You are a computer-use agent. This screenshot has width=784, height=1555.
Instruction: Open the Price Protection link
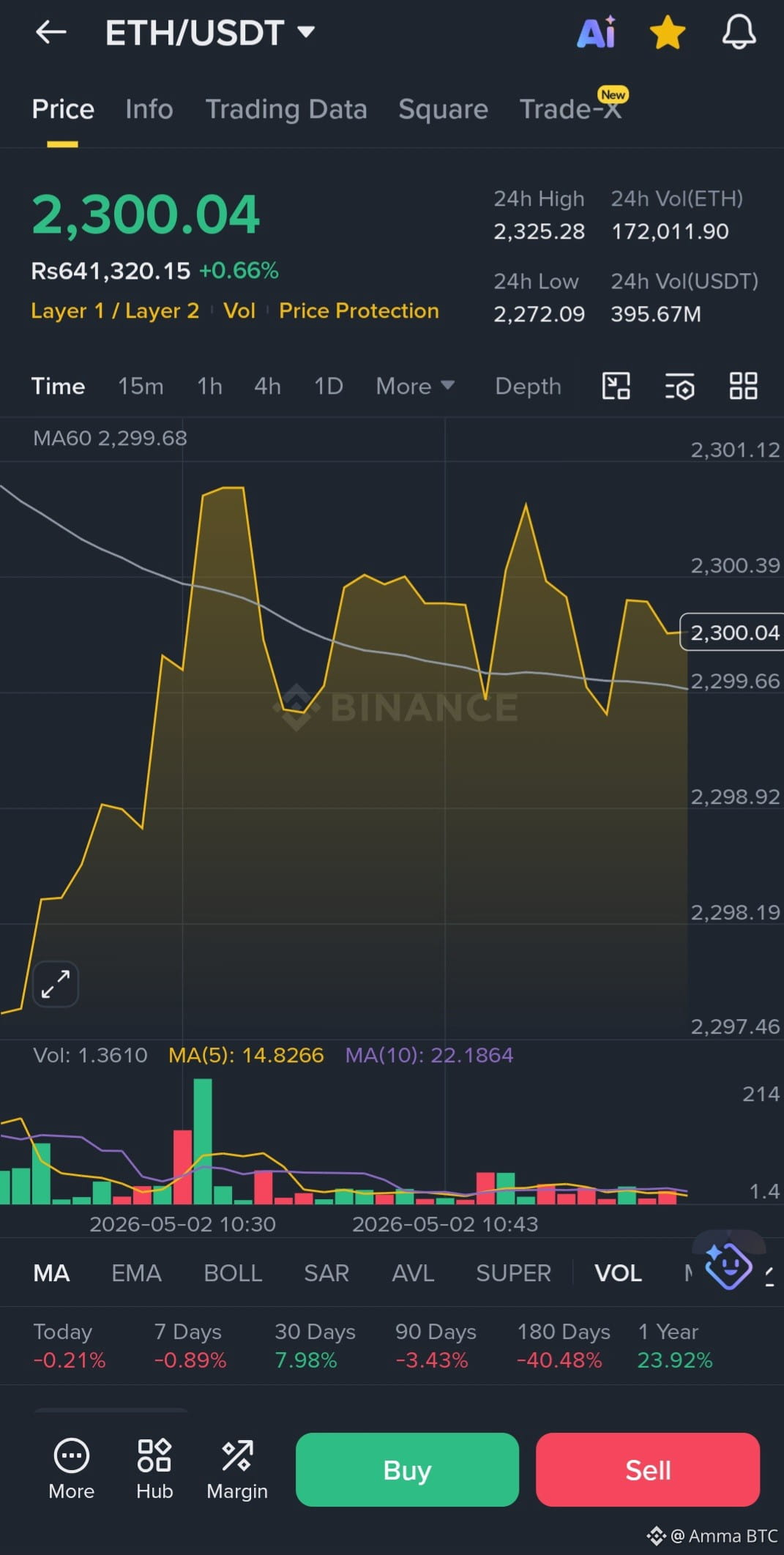coord(359,310)
